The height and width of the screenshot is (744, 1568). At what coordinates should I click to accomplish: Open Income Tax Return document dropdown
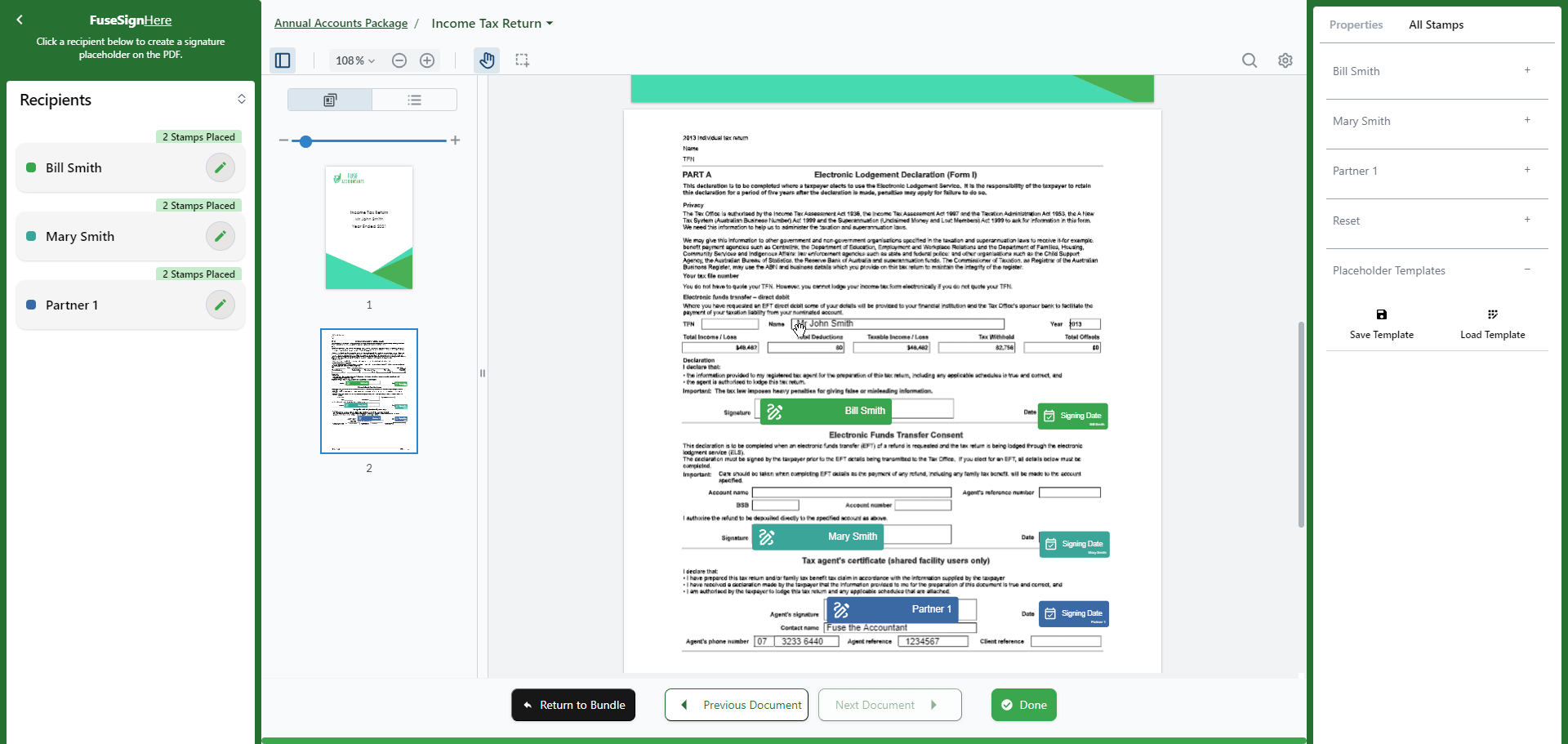tap(492, 23)
